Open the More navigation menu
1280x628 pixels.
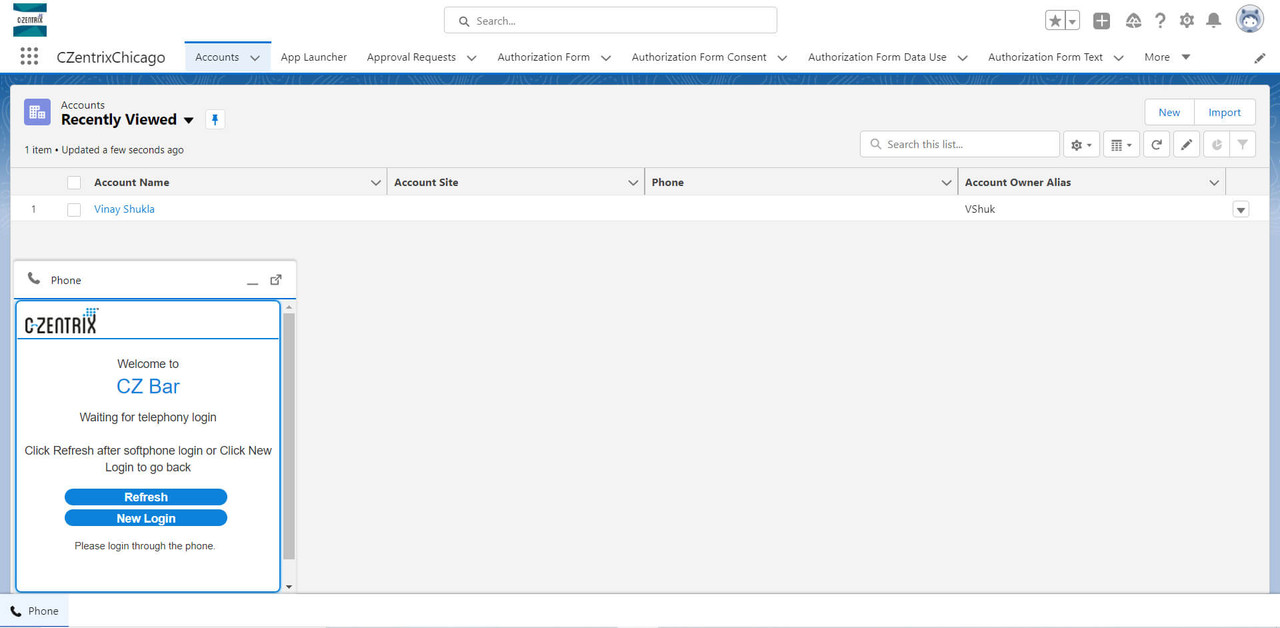[1167, 57]
